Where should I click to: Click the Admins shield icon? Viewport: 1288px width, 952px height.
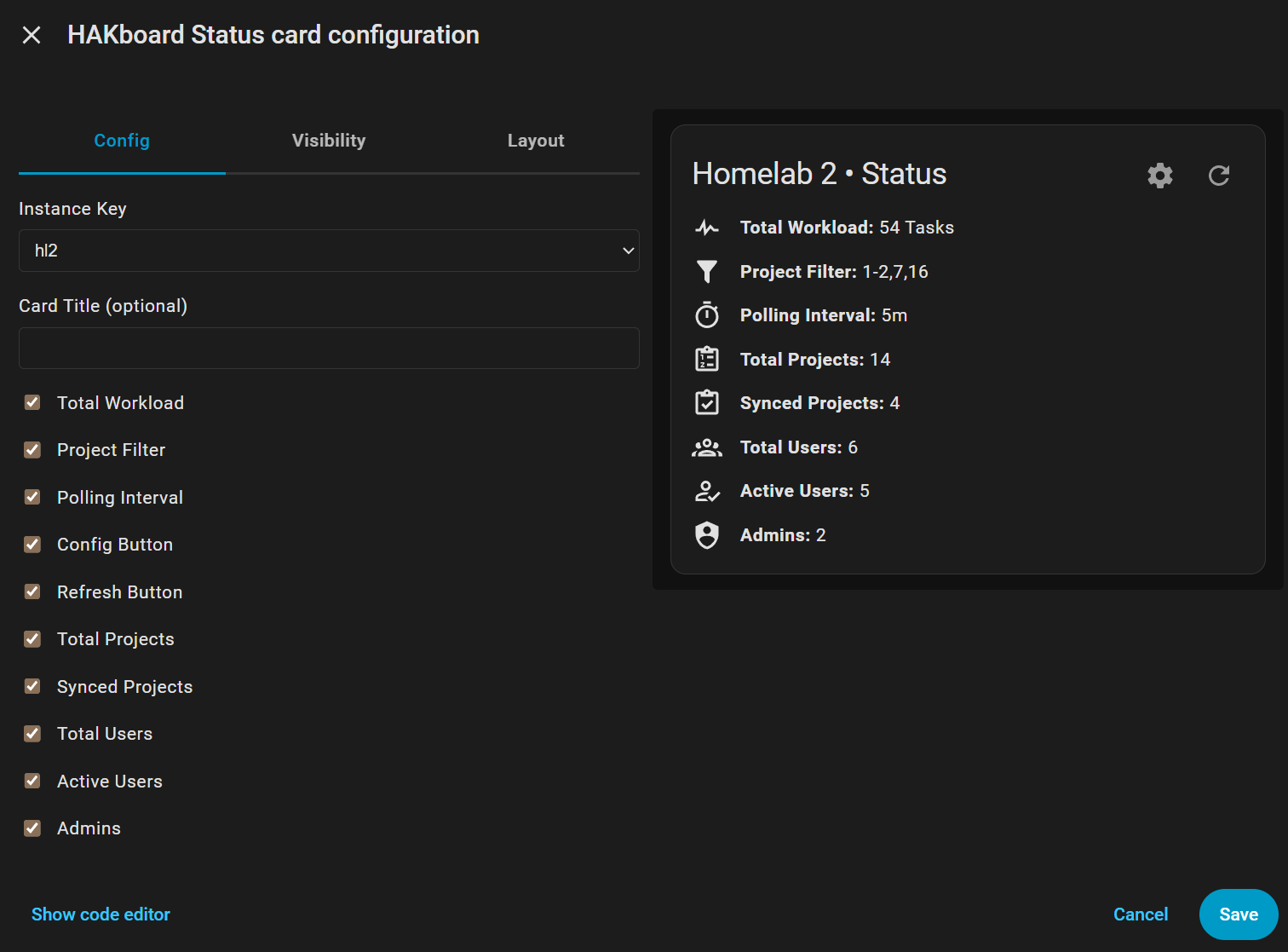pyautogui.click(x=707, y=535)
